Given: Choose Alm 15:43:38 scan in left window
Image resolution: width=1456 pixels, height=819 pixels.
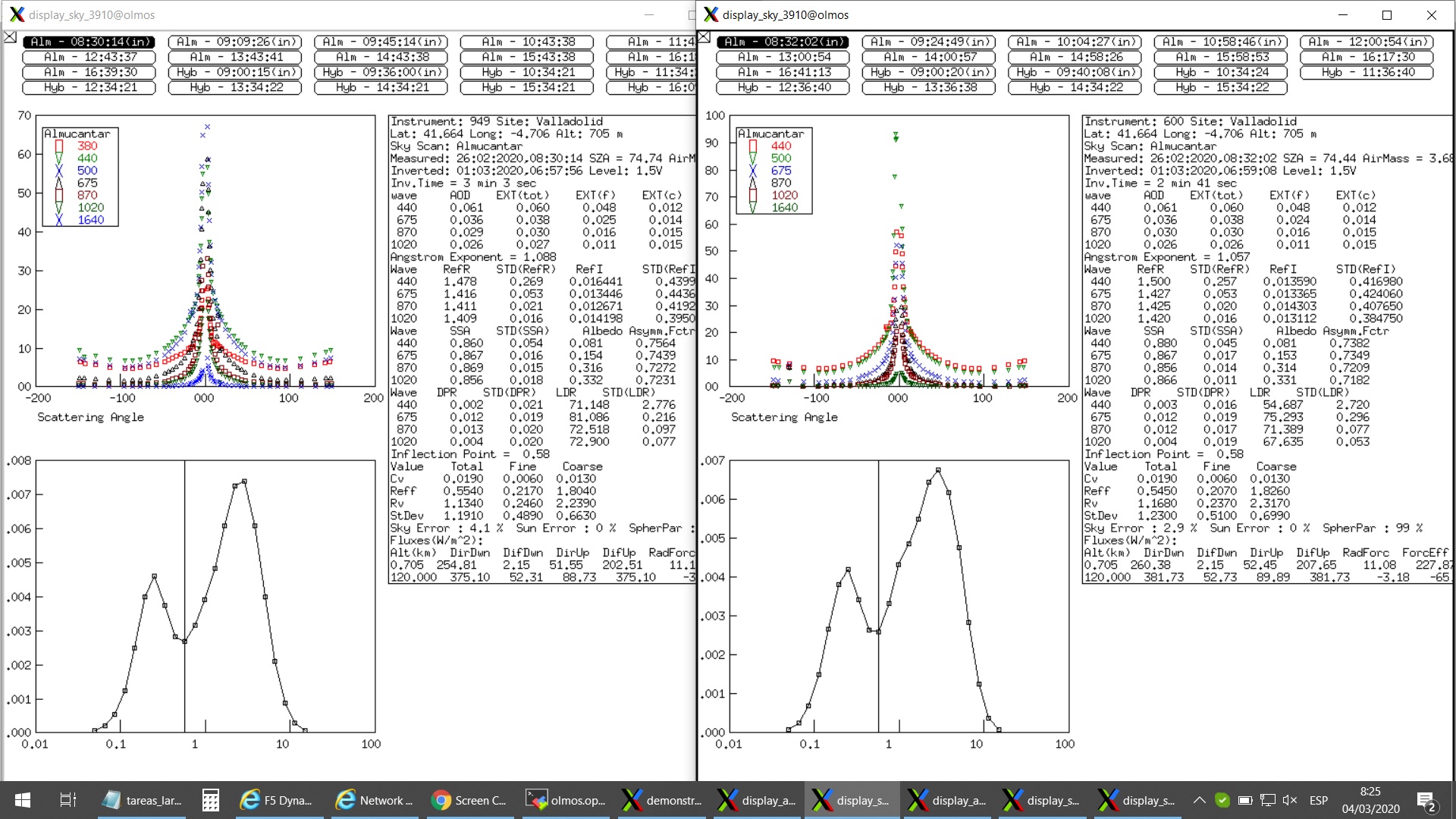Looking at the screenshot, I should (527, 57).
